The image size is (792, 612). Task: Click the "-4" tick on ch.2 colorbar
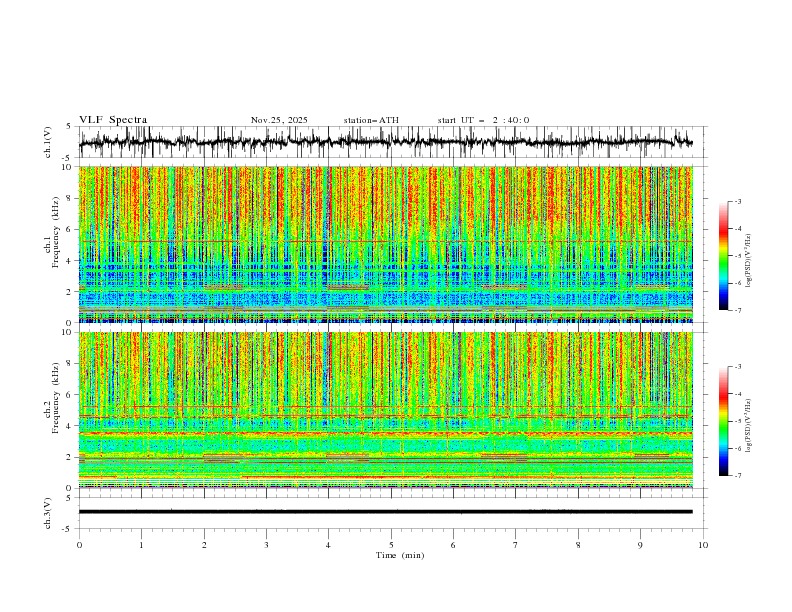coord(738,394)
